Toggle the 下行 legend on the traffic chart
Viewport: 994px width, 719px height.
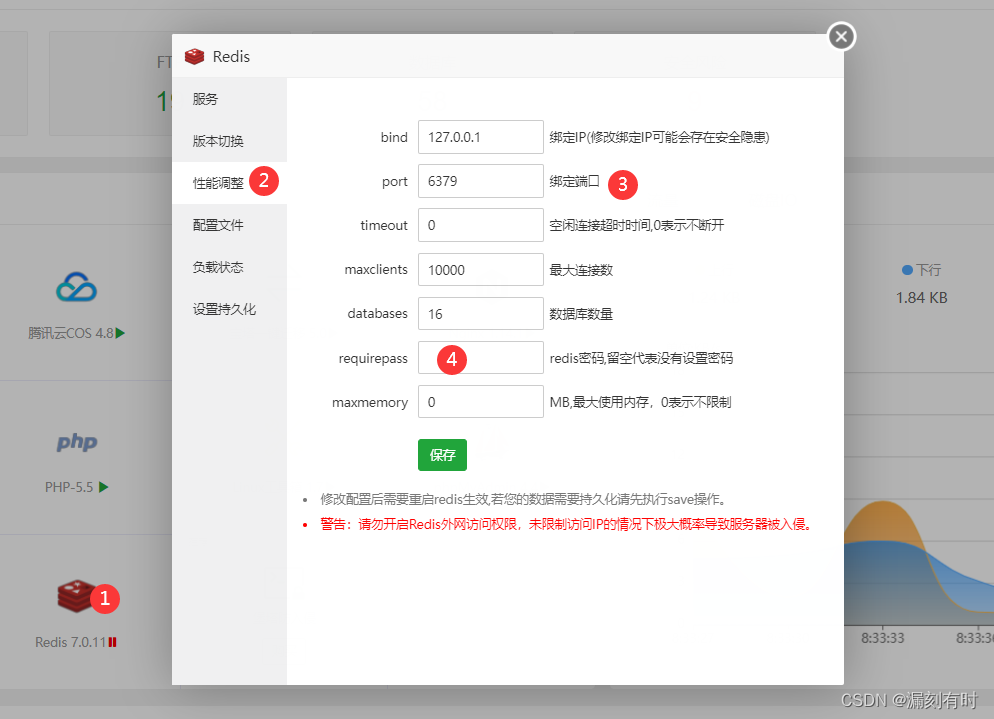(921, 268)
